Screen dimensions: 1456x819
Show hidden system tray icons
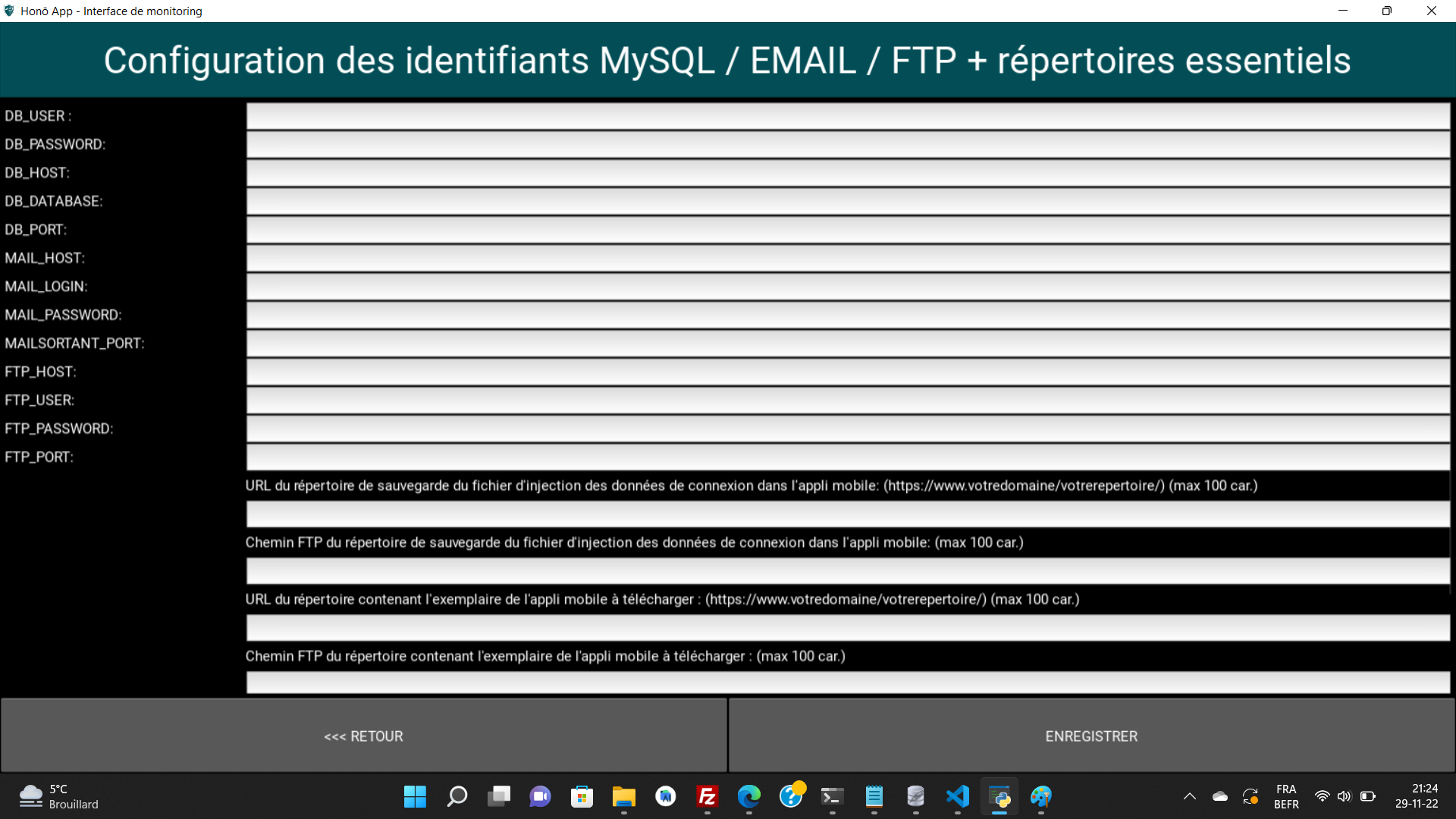click(x=1189, y=796)
